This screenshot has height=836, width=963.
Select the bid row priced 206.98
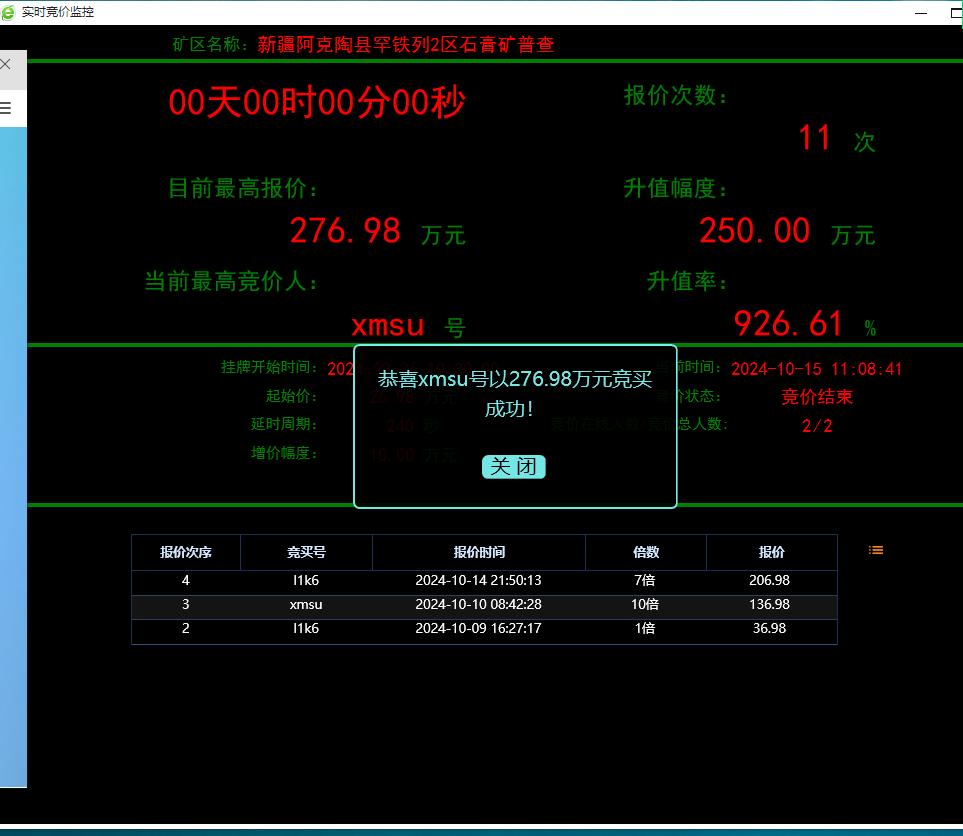pyautogui.click(x=484, y=581)
